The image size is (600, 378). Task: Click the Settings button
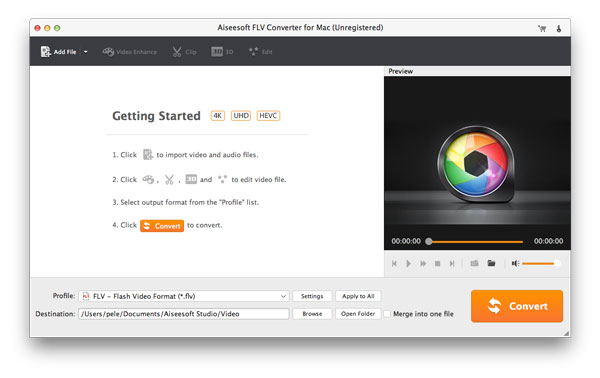(312, 296)
